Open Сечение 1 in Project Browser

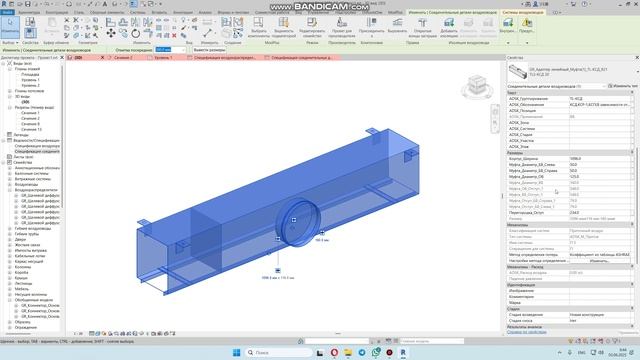pos(30,113)
